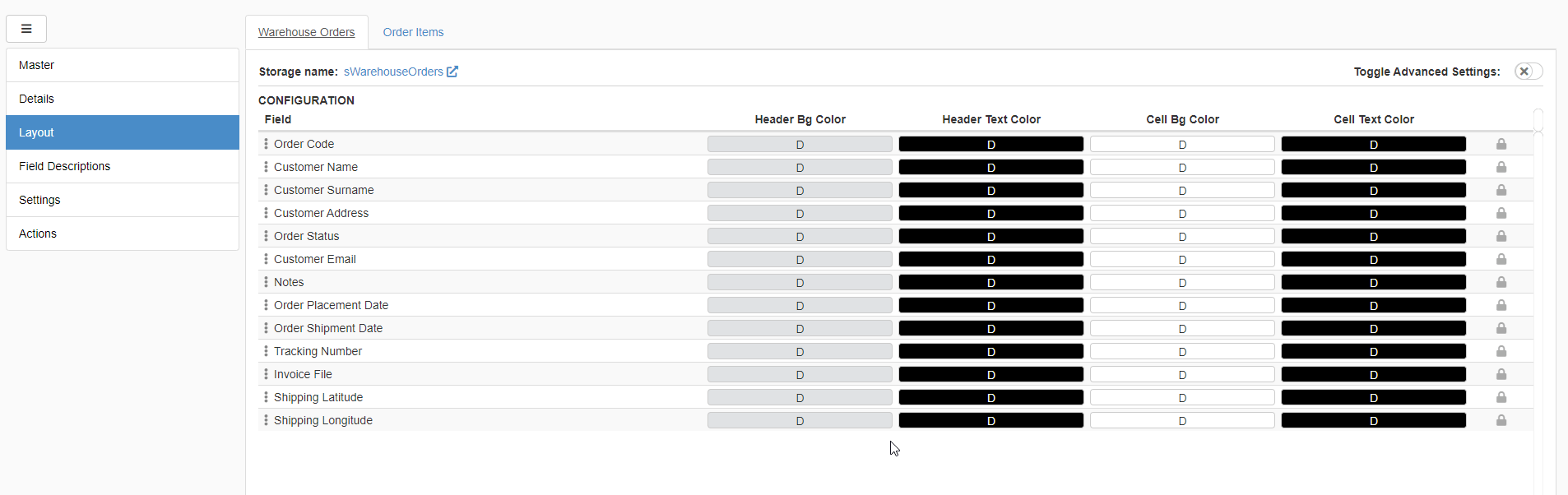Select the Warehouse Orders tab
1568x495 pixels.
tap(306, 32)
